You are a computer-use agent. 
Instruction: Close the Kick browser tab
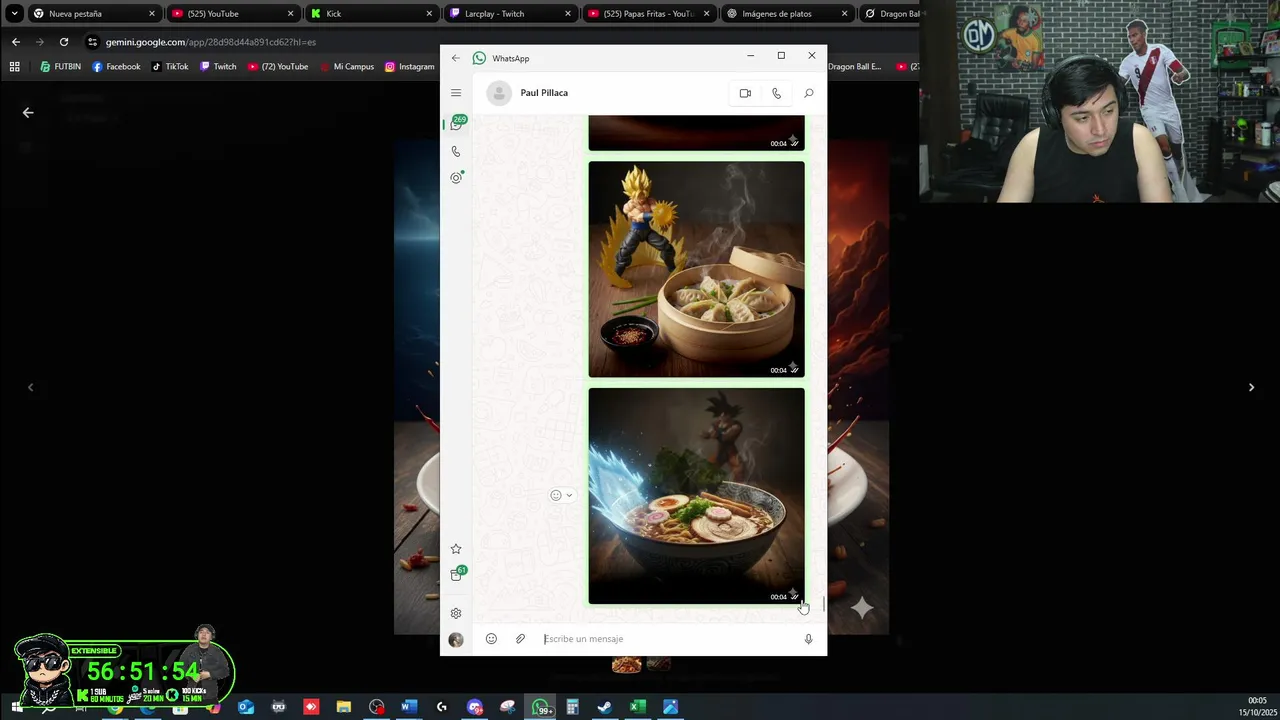tap(430, 14)
